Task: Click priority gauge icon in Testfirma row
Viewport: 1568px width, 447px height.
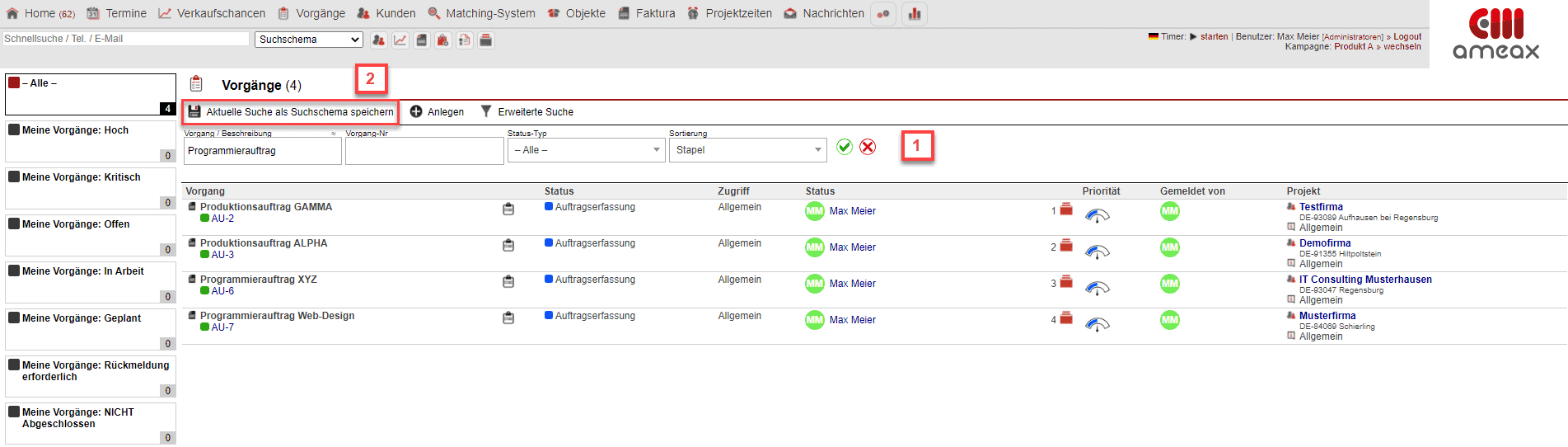Action: pyautogui.click(x=1098, y=216)
